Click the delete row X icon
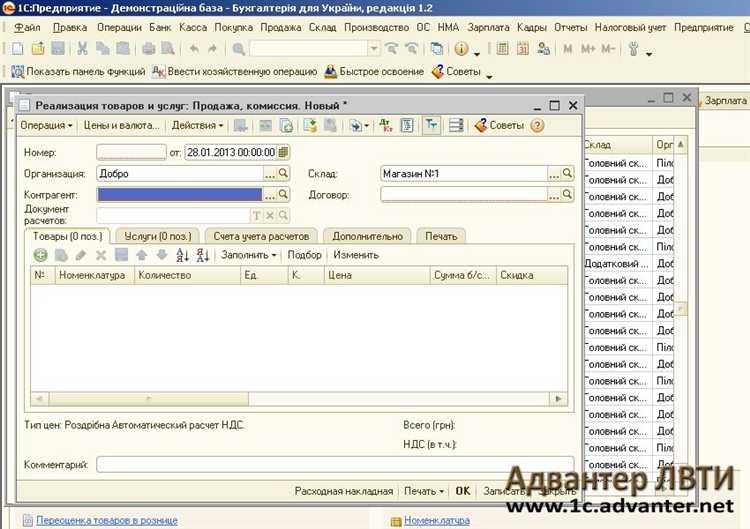The height and width of the screenshot is (529, 750). 100,255
